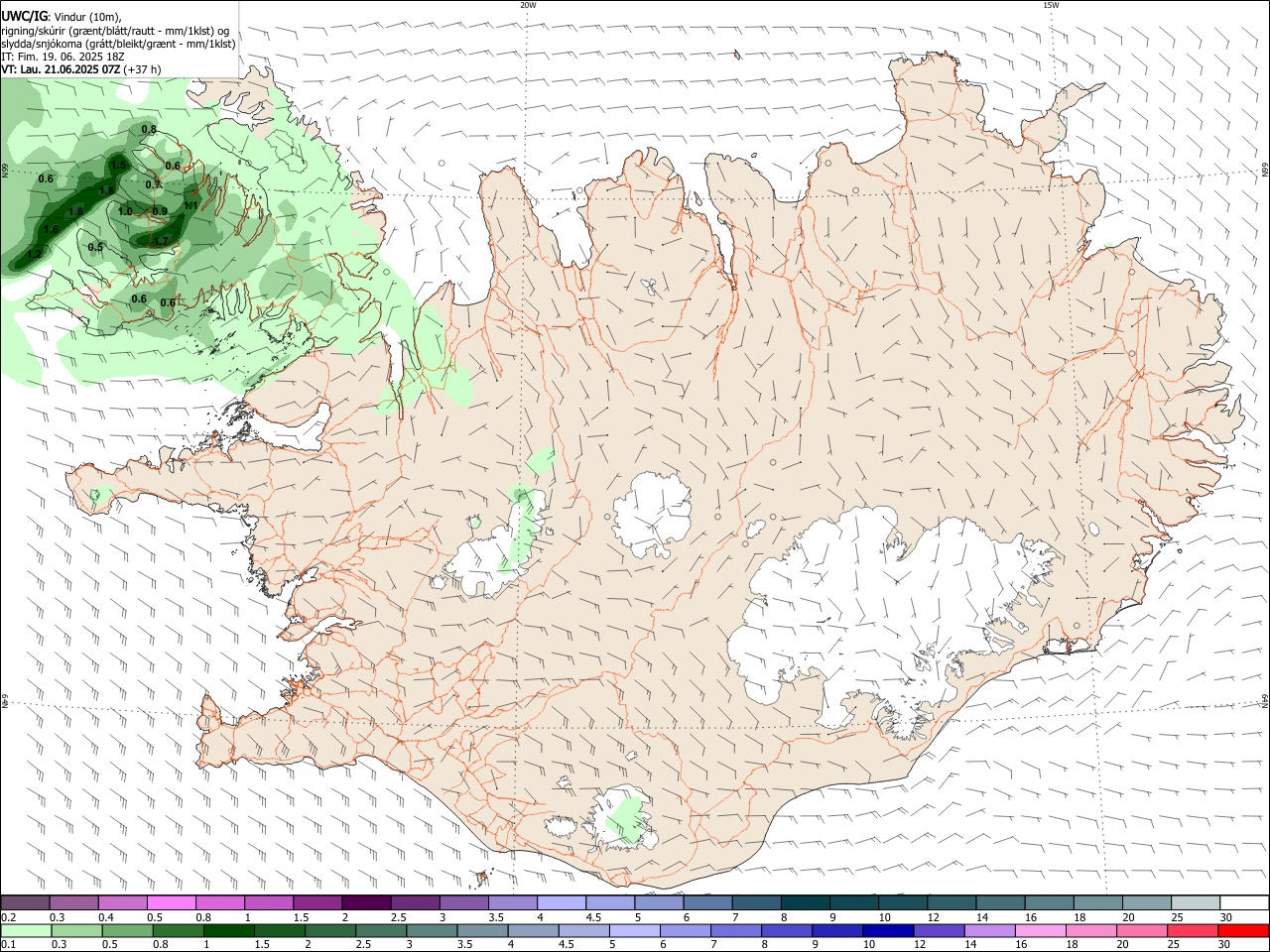
Task: Click the 20W longitude label
Action: (528, 5)
